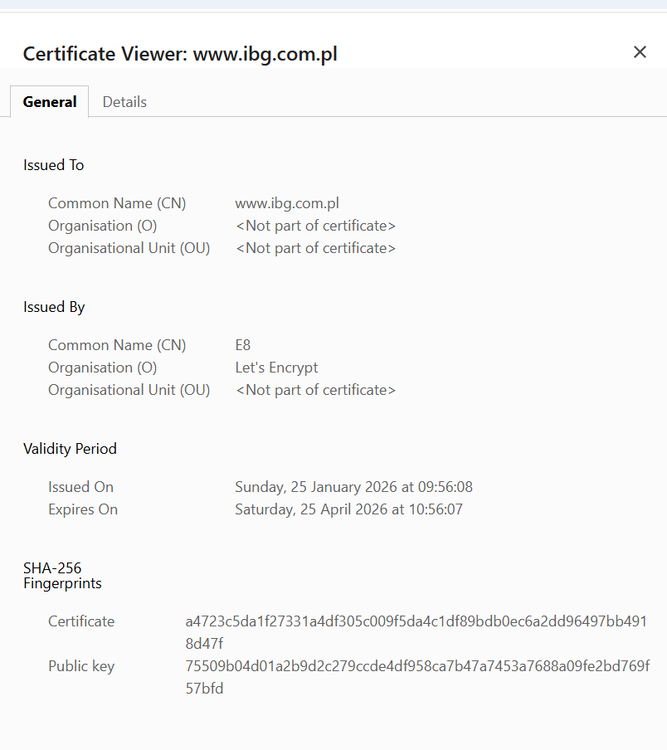Viewport: 667px width, 750px height.
Task: Close the Certificate Viewer dialog
Action: tap(640, 52)
